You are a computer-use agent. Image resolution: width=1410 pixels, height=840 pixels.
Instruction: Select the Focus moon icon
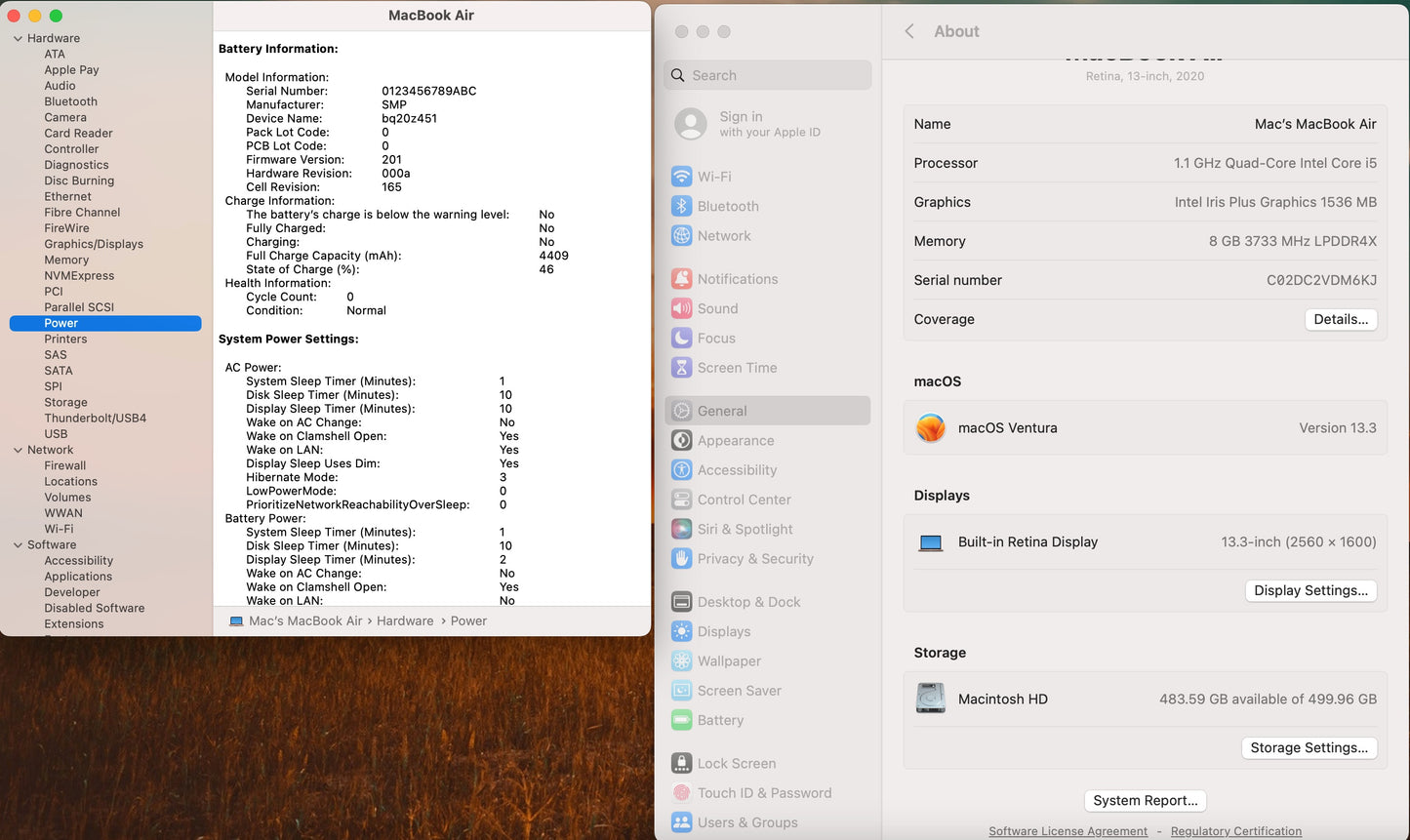click(x=681, y=339)
